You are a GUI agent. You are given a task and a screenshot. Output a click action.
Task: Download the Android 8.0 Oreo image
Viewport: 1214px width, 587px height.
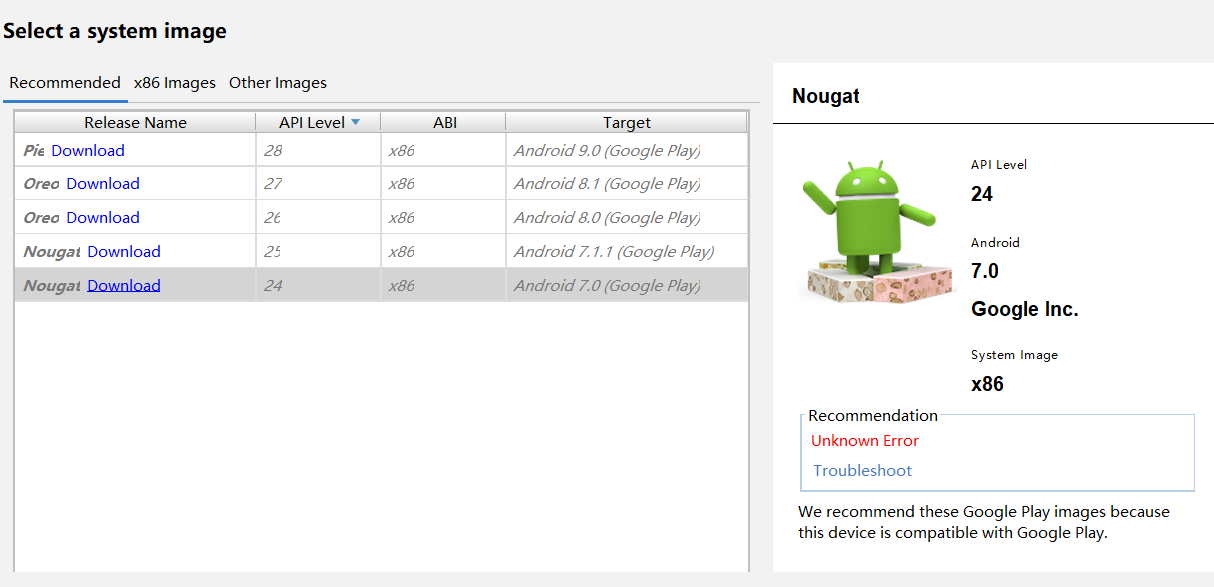(103, 217)
